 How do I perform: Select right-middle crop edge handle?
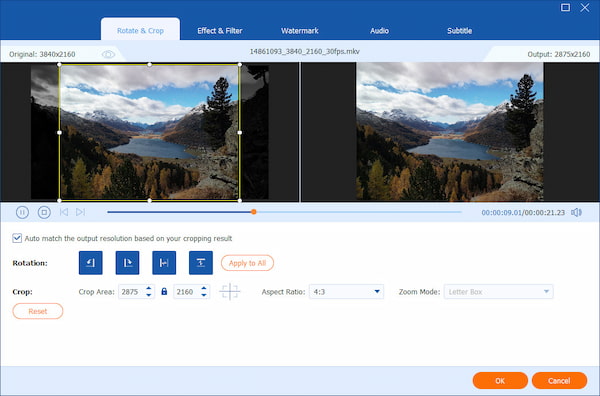pos(240,132)
